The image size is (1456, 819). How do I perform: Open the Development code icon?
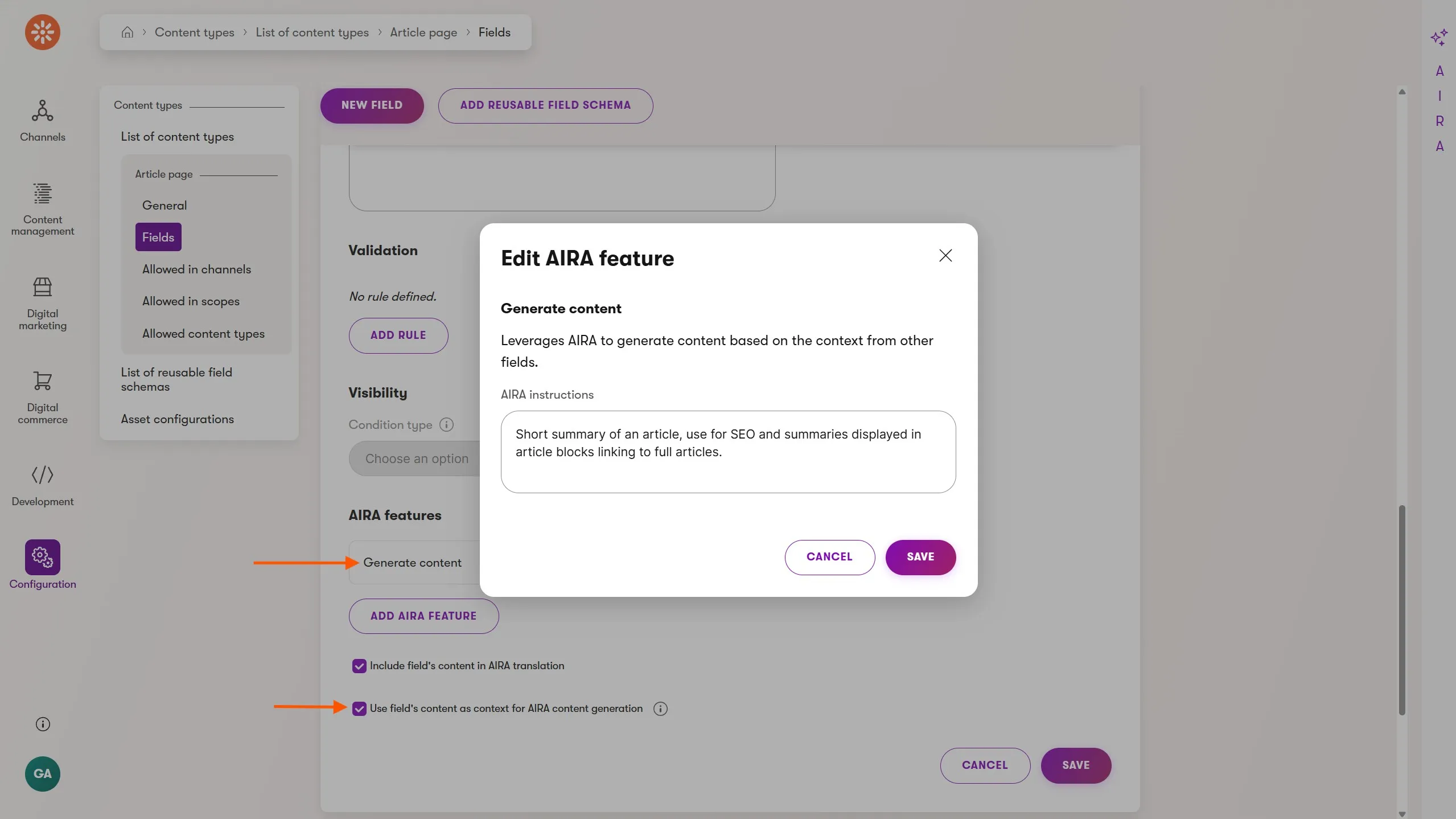click(x=43, y=474)
